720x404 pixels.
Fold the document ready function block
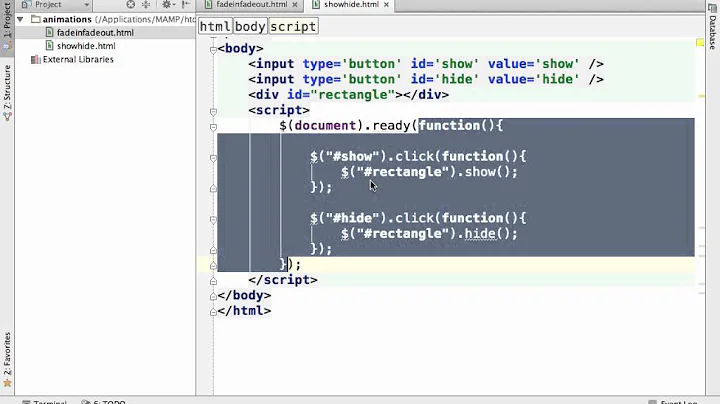coord(213,127)
